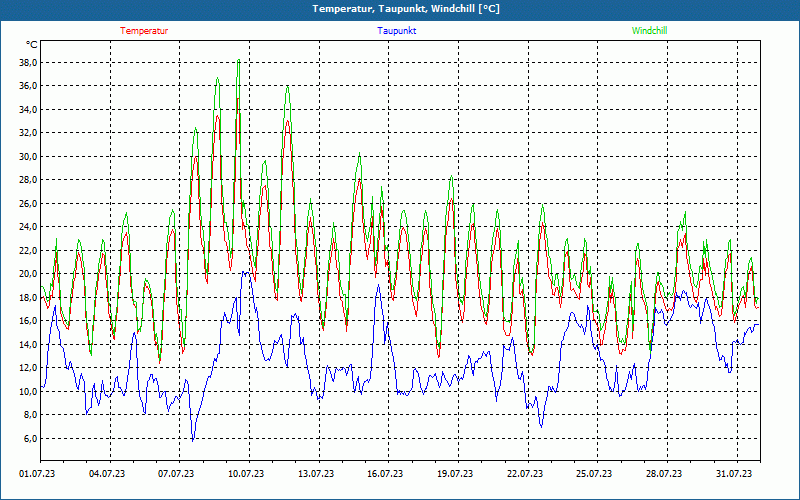Click the green Windchill legend label
Image resolution: width=800 pixels, height=500 pixels.
coord(649,31)
